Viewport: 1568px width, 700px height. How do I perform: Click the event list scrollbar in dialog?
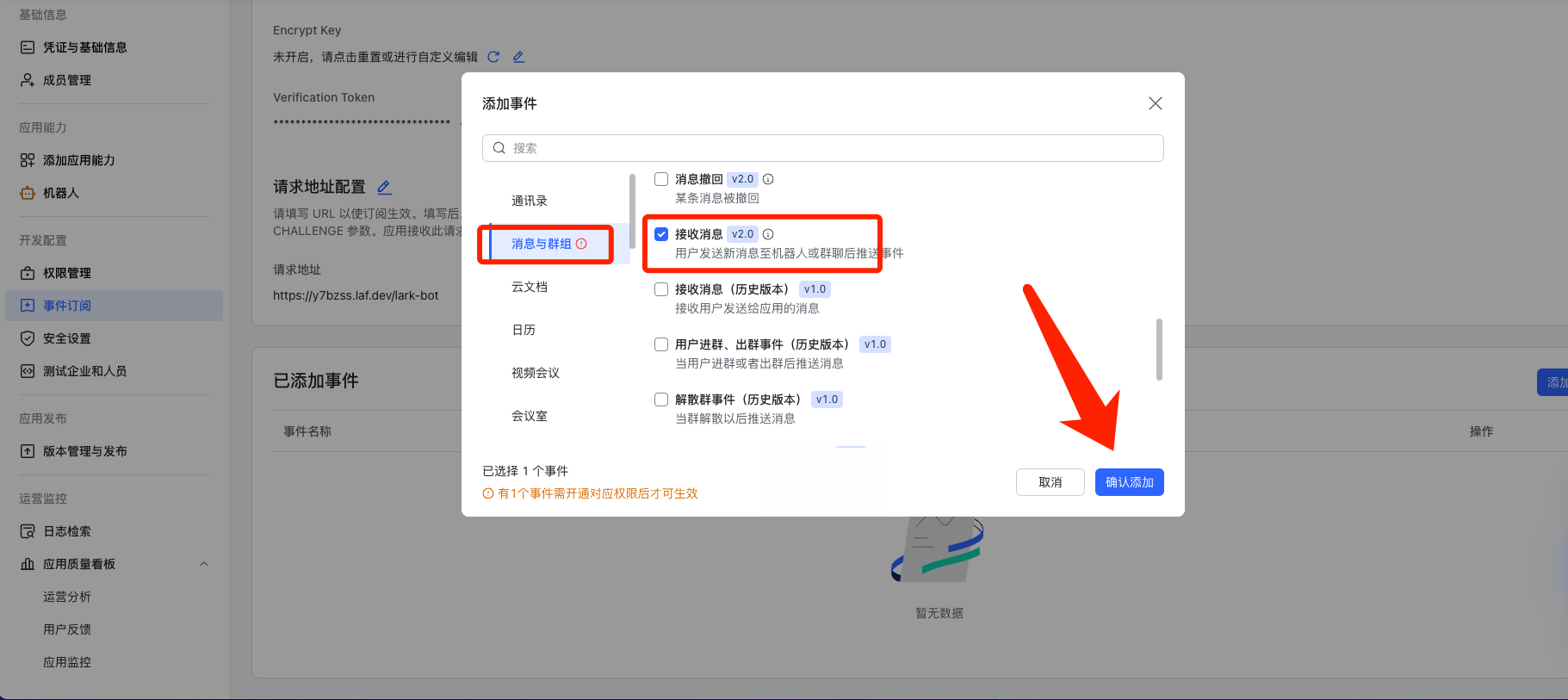(x=1159, y=350)
